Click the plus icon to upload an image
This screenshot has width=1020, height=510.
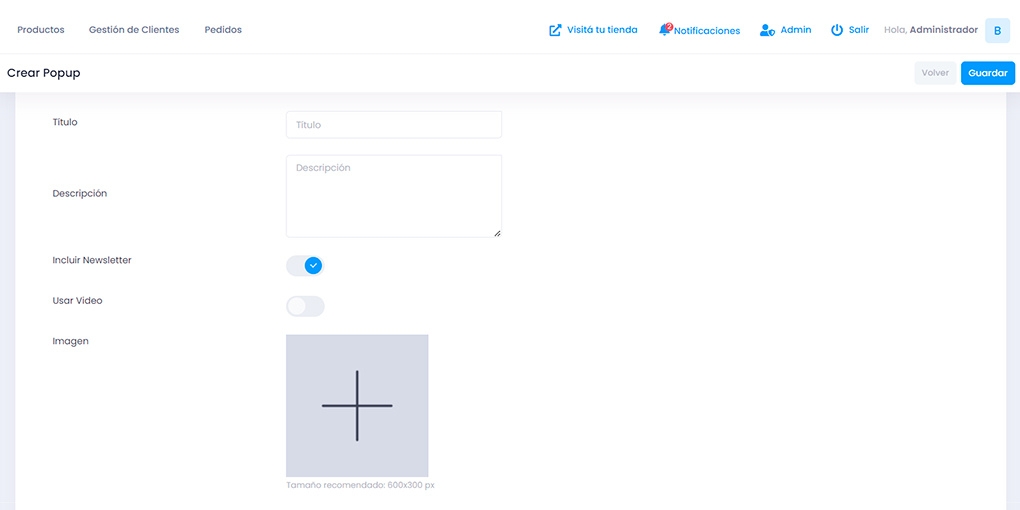click(x=357, y=406)
